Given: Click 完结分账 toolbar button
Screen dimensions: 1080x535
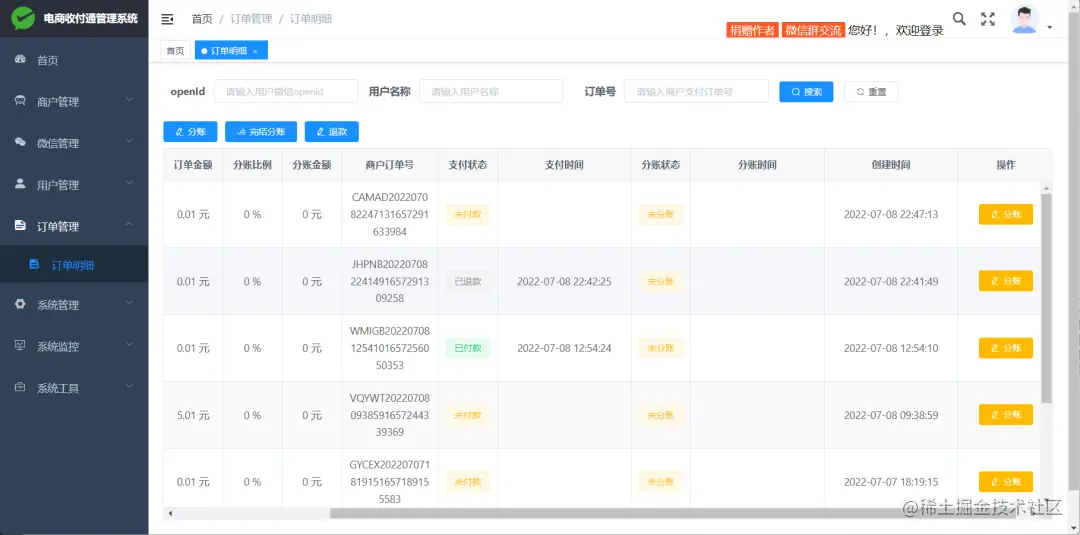Looking at the screenshot, I should (x=261, y=132).
